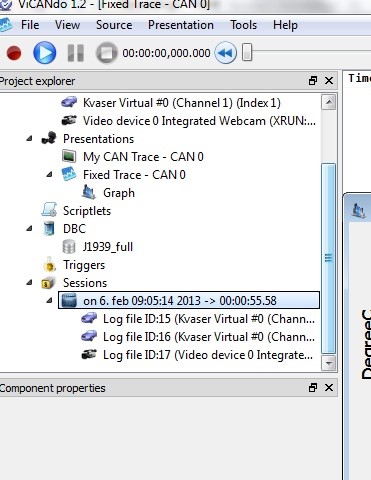This screenshot has height=480, width=371.
Task: Open the Tools menu
Action: (x=243, y=25)
